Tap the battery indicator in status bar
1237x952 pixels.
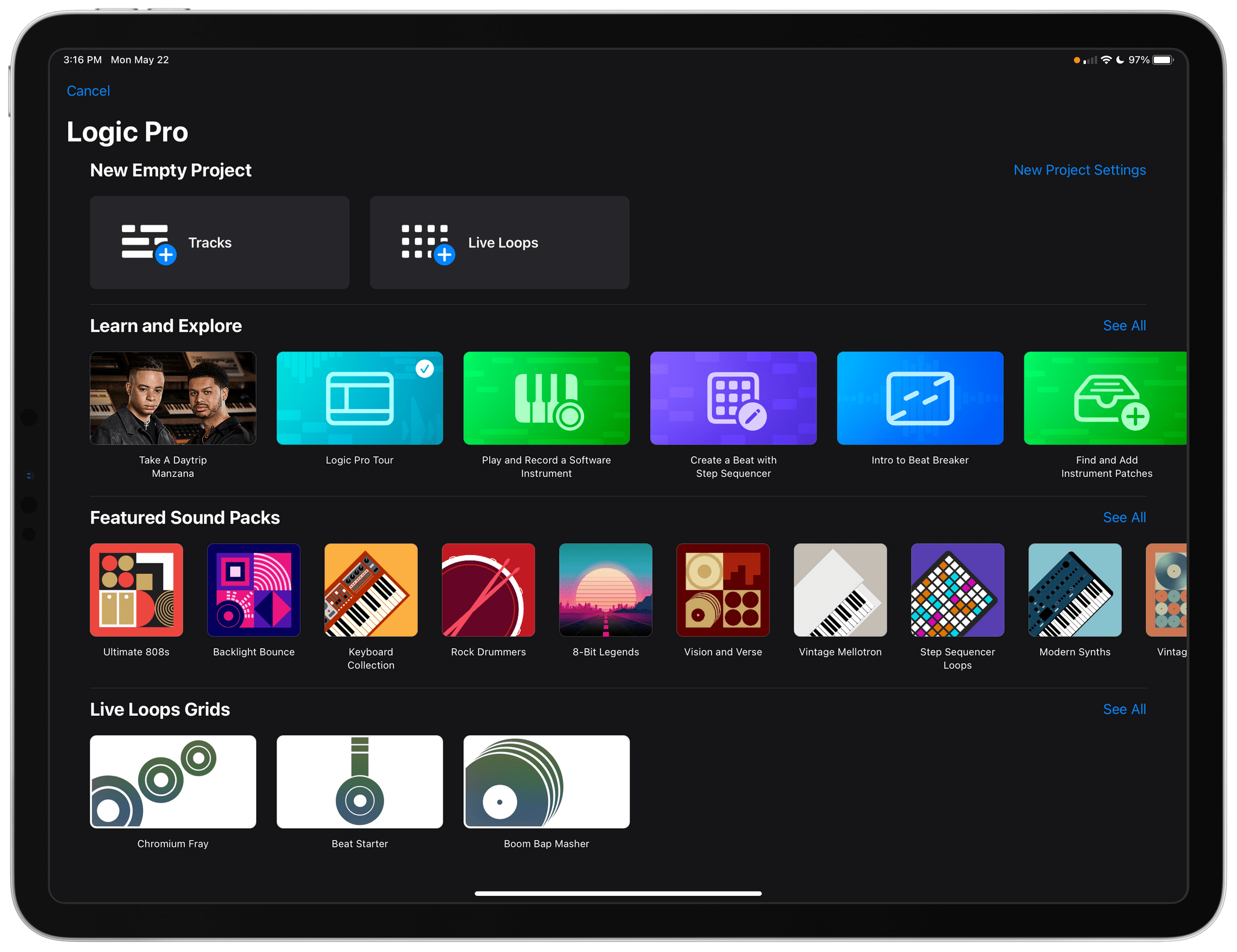[x=1163, y=60]
